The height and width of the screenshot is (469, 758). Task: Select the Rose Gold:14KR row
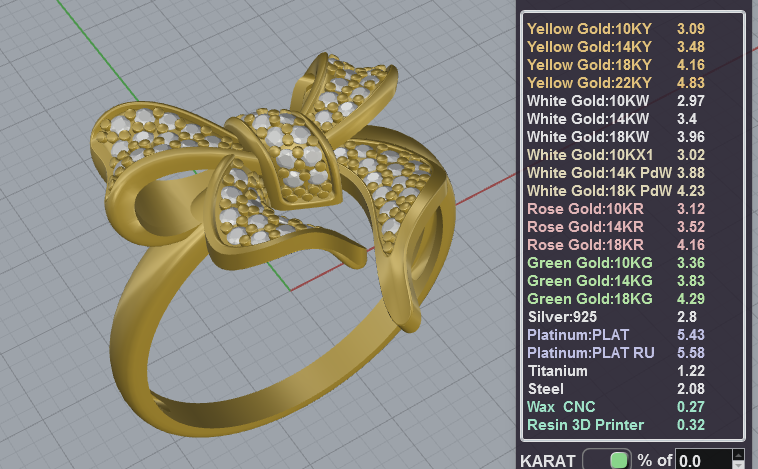(x=616, y=227)
